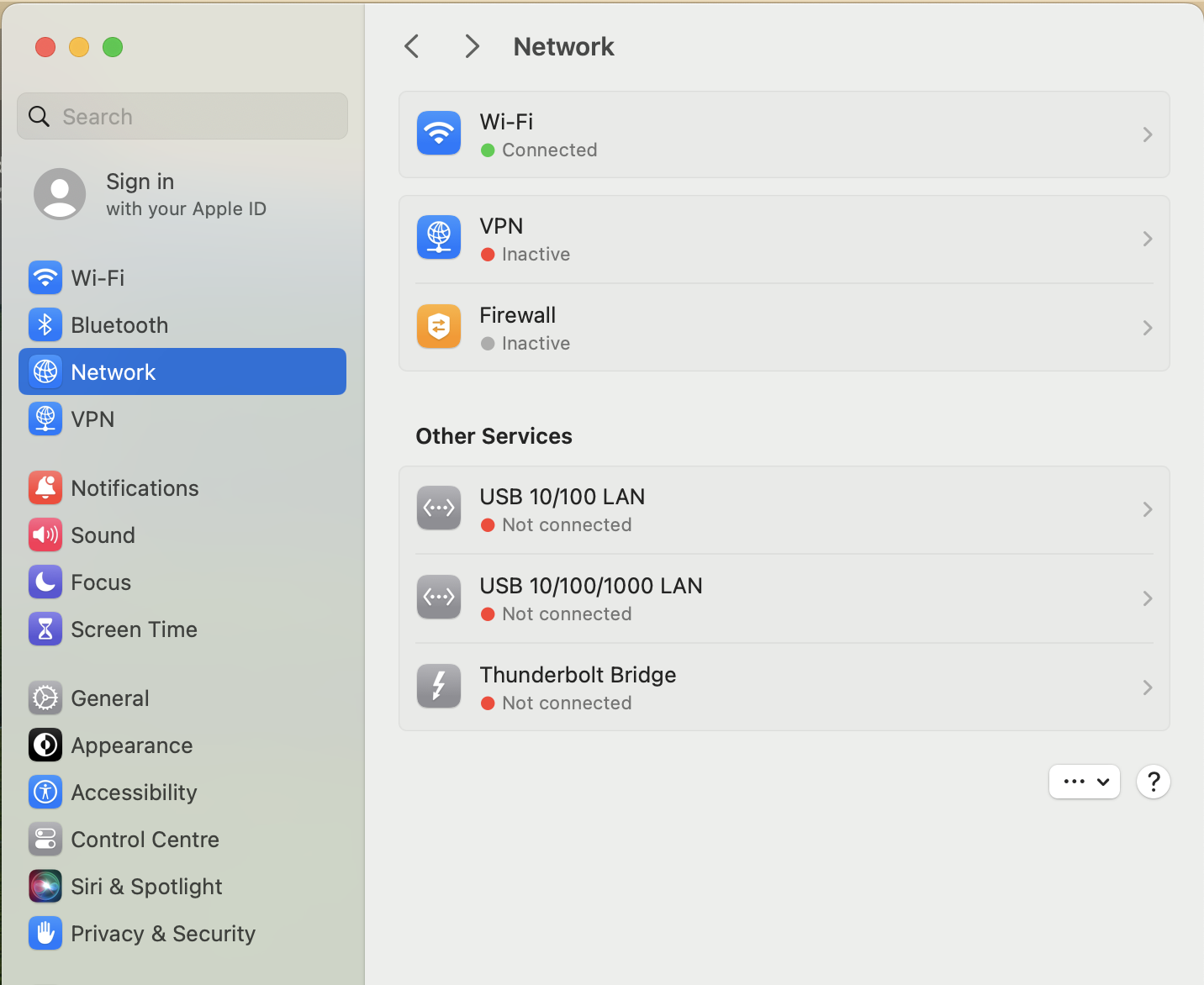Click the help question mark button
1204x985 pixels.
(1154, 782)
